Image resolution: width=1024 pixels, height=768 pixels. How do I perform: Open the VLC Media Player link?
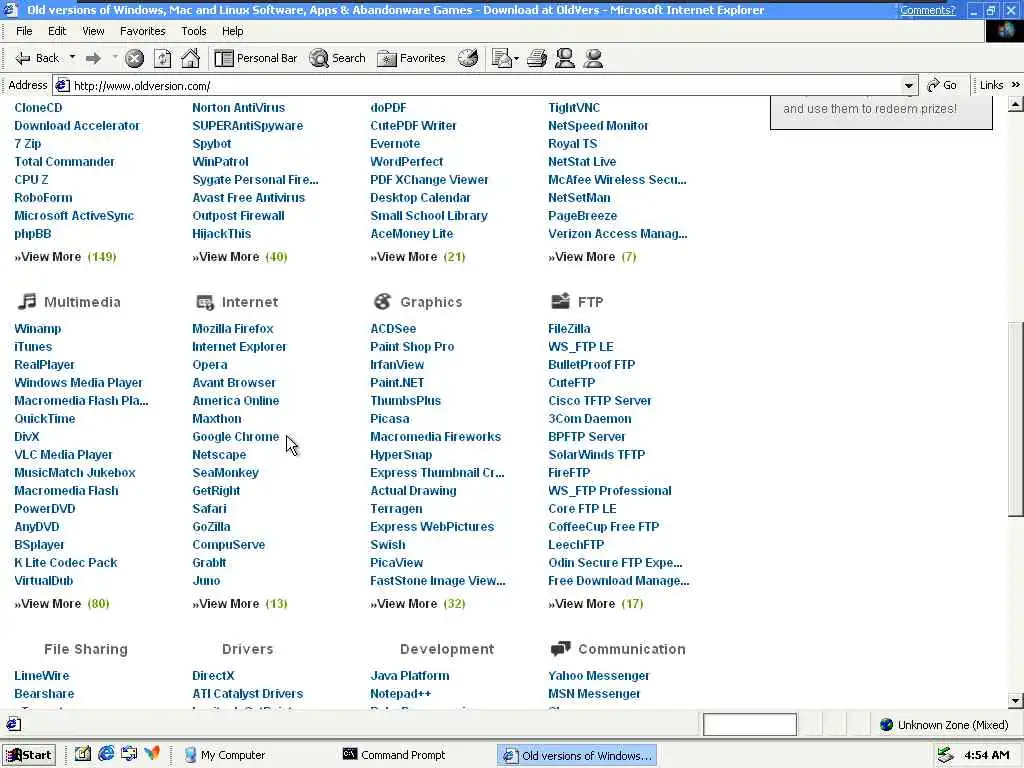[63, 455]
